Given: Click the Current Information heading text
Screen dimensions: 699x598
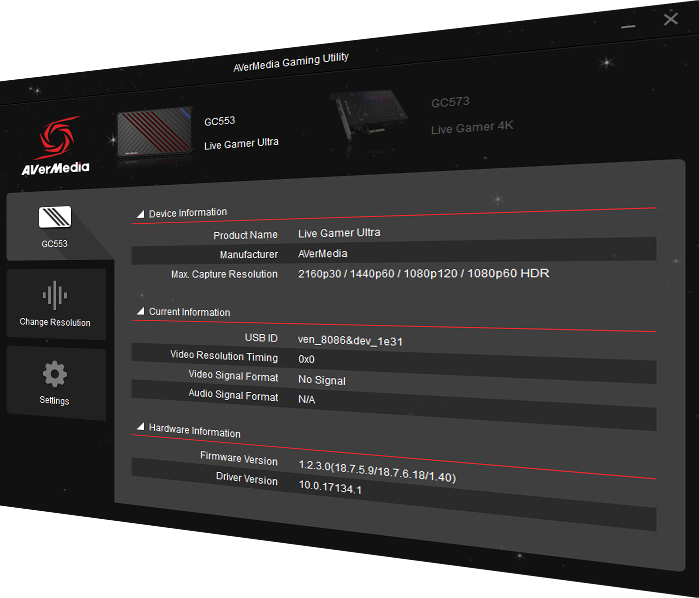Looking at the screenshot, I should (x=190, y=312).
